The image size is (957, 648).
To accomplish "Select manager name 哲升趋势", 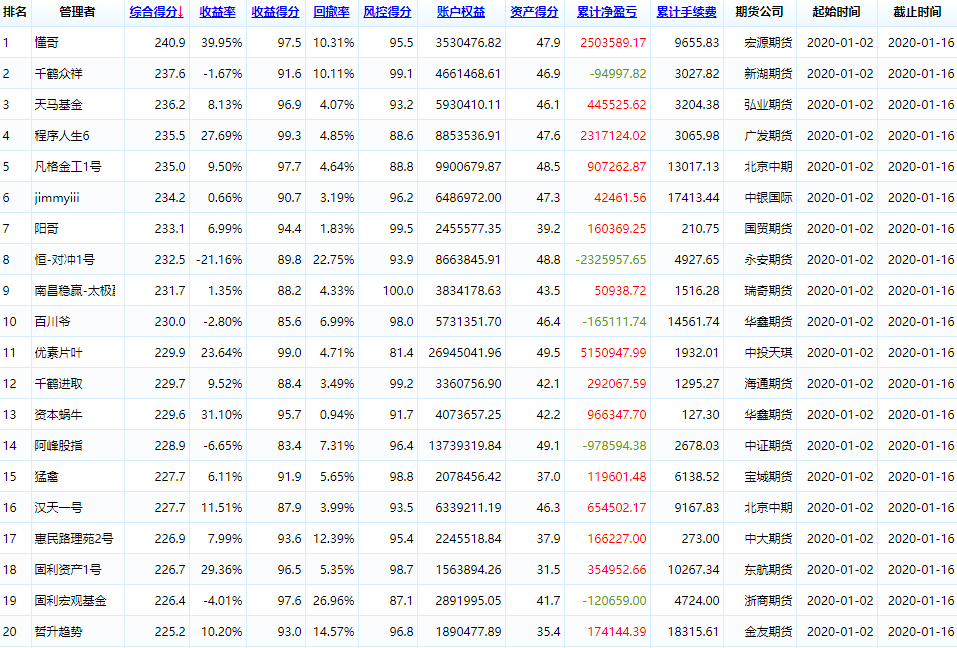I will [59, 632].
